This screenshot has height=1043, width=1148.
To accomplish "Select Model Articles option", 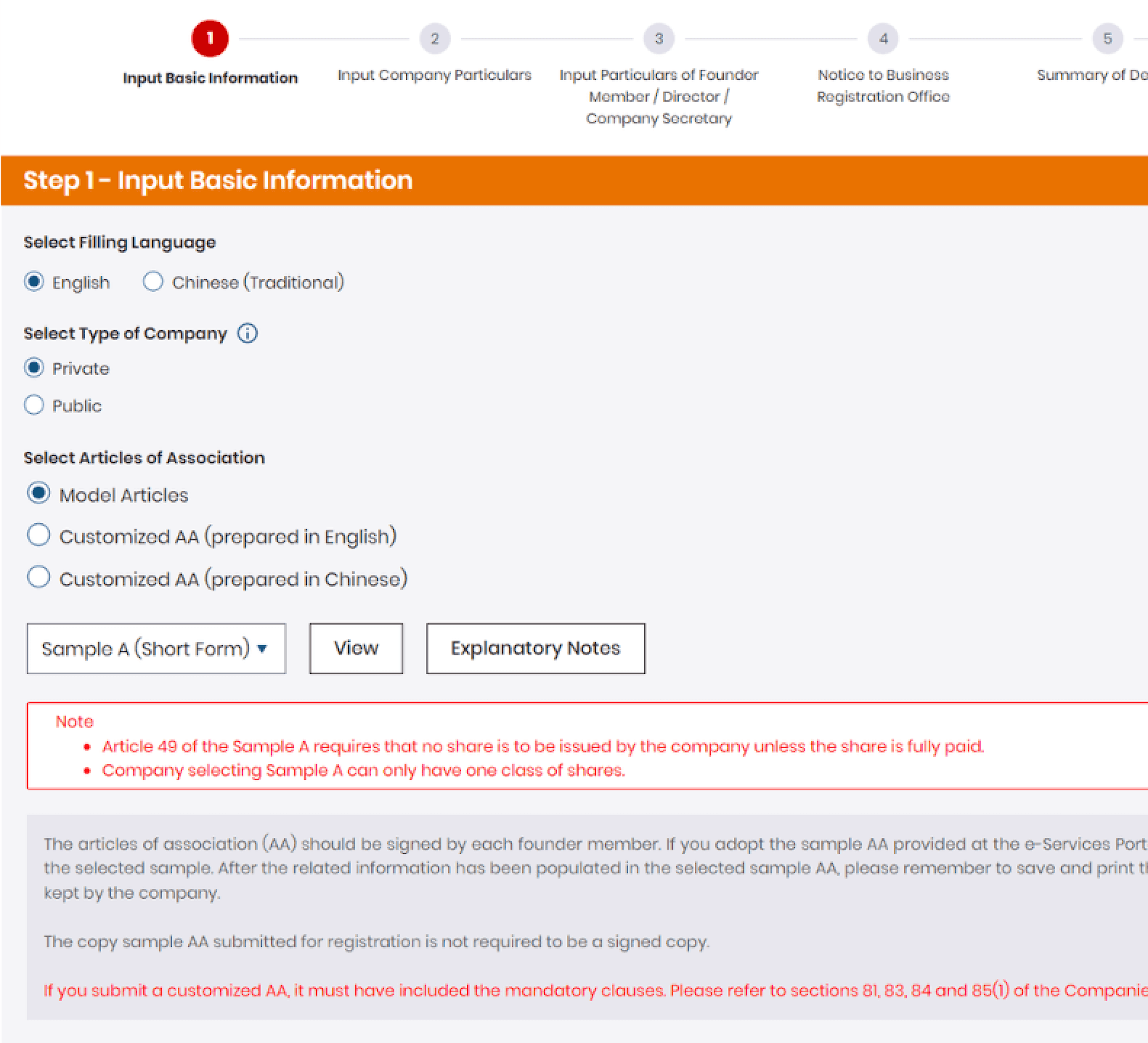I will pos(39,493).
